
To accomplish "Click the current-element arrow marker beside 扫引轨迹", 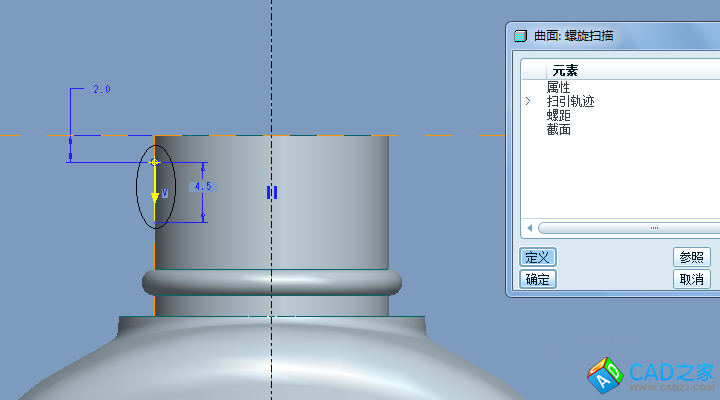I will pos(528,102).
